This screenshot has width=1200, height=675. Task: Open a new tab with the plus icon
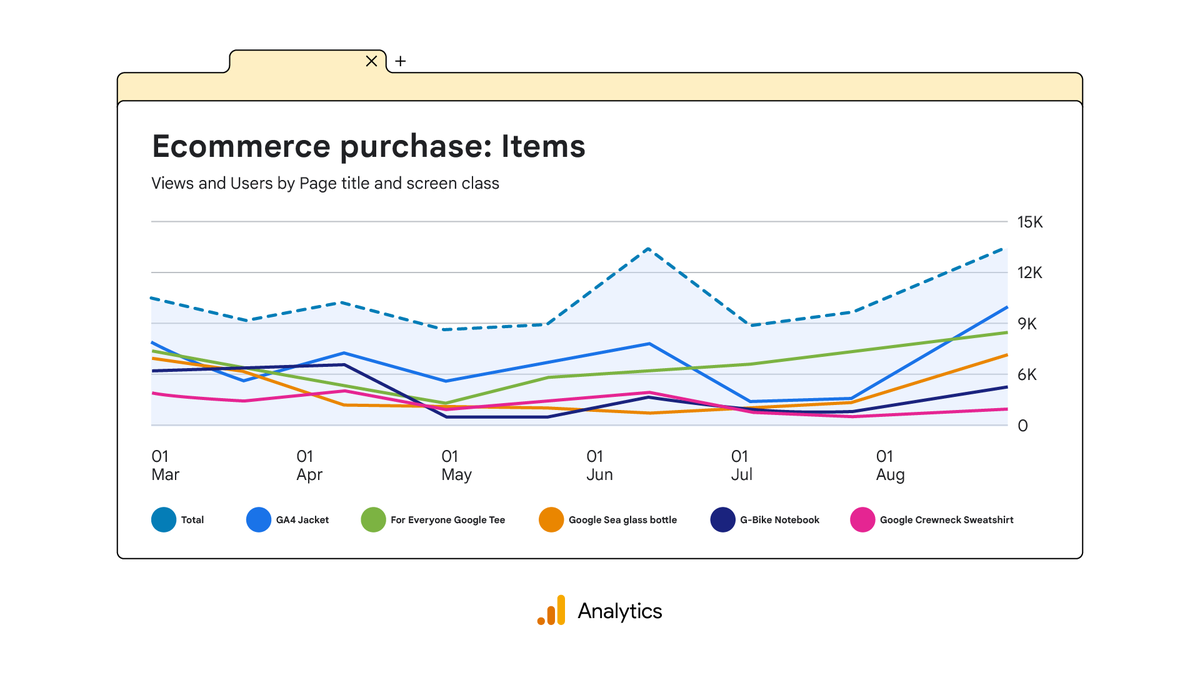(400, 61)
